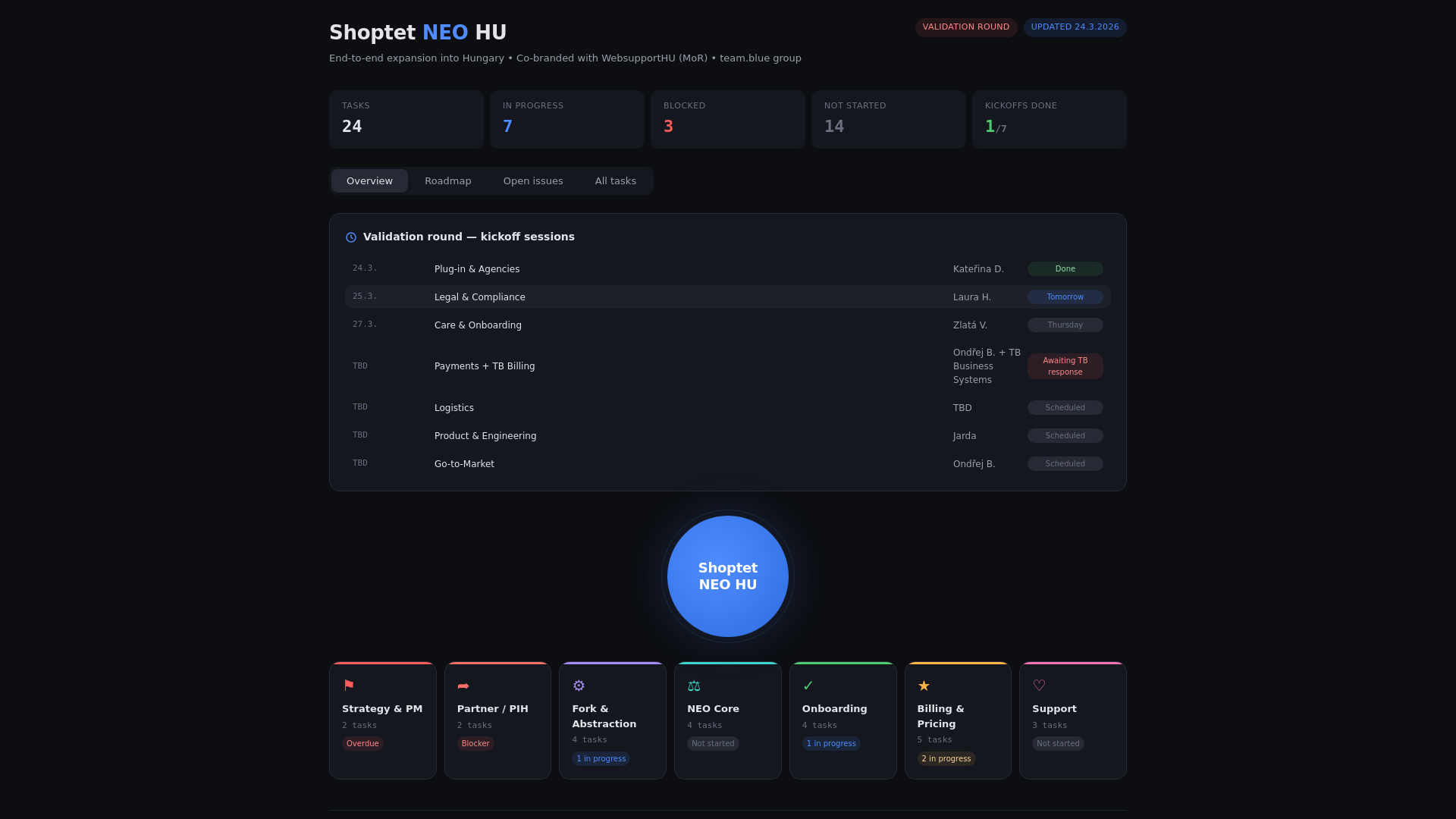Open the Roadmap tab

[x=448, y=181]
